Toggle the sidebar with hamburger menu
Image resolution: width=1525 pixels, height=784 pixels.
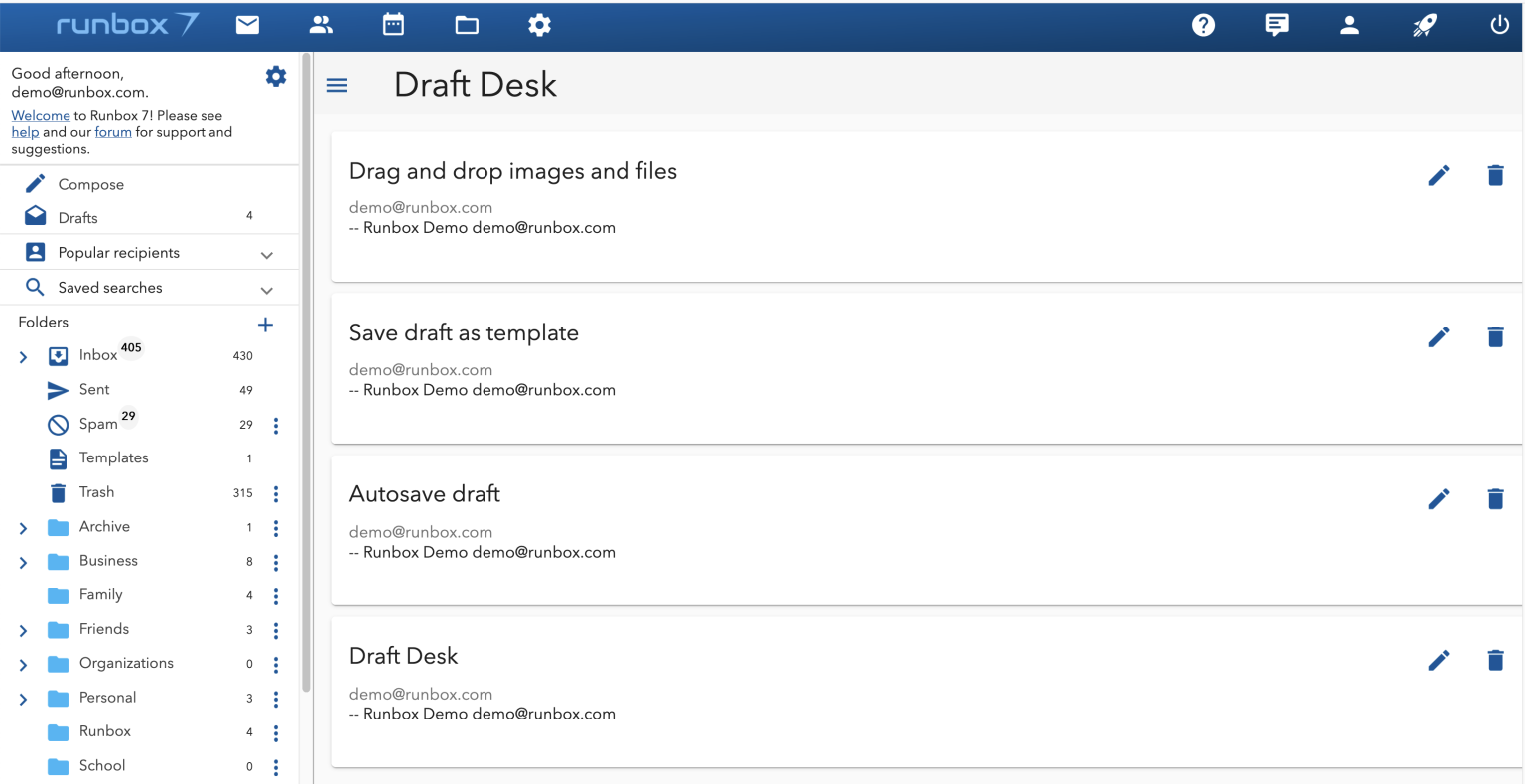coord(337,85)
